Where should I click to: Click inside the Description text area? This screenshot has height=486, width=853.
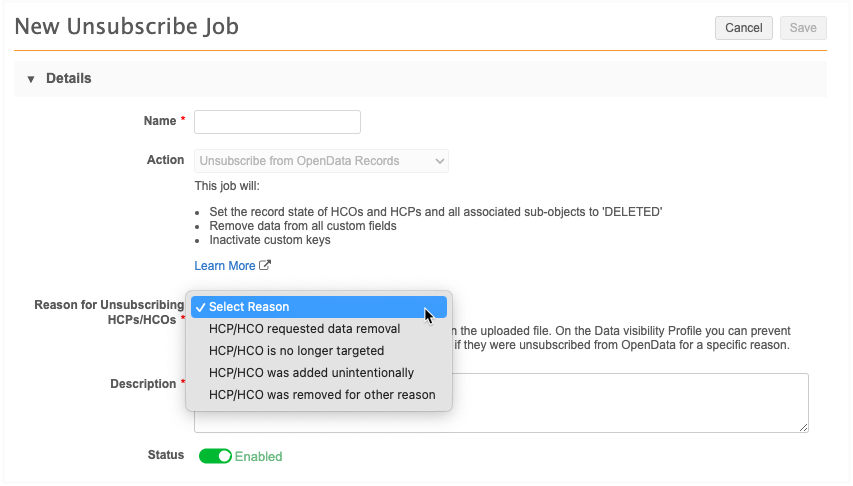coord(630,402)
